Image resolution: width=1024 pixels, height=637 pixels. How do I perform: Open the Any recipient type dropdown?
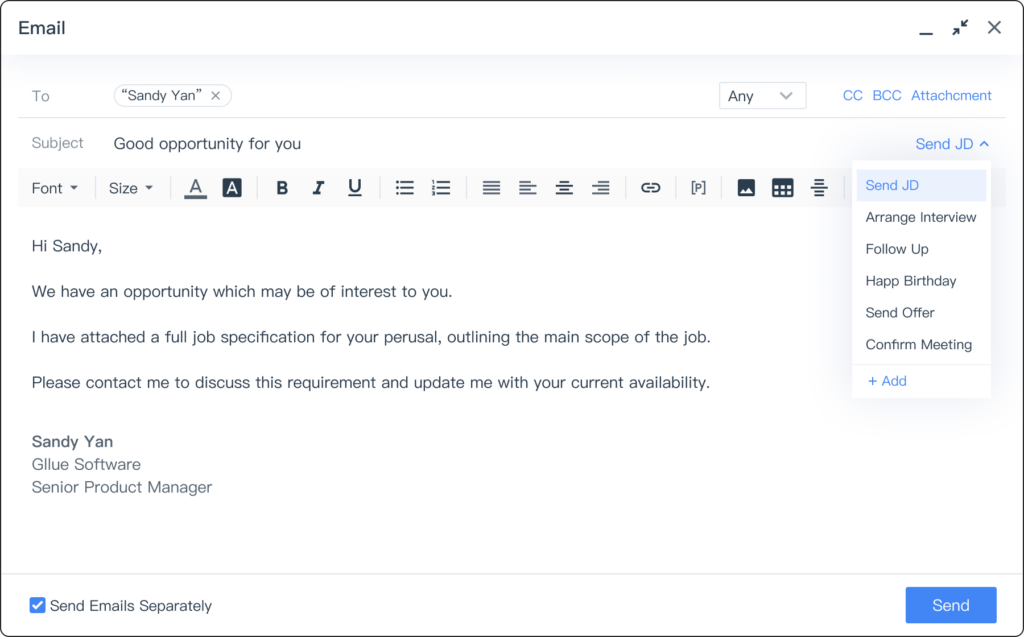(762, 95)
